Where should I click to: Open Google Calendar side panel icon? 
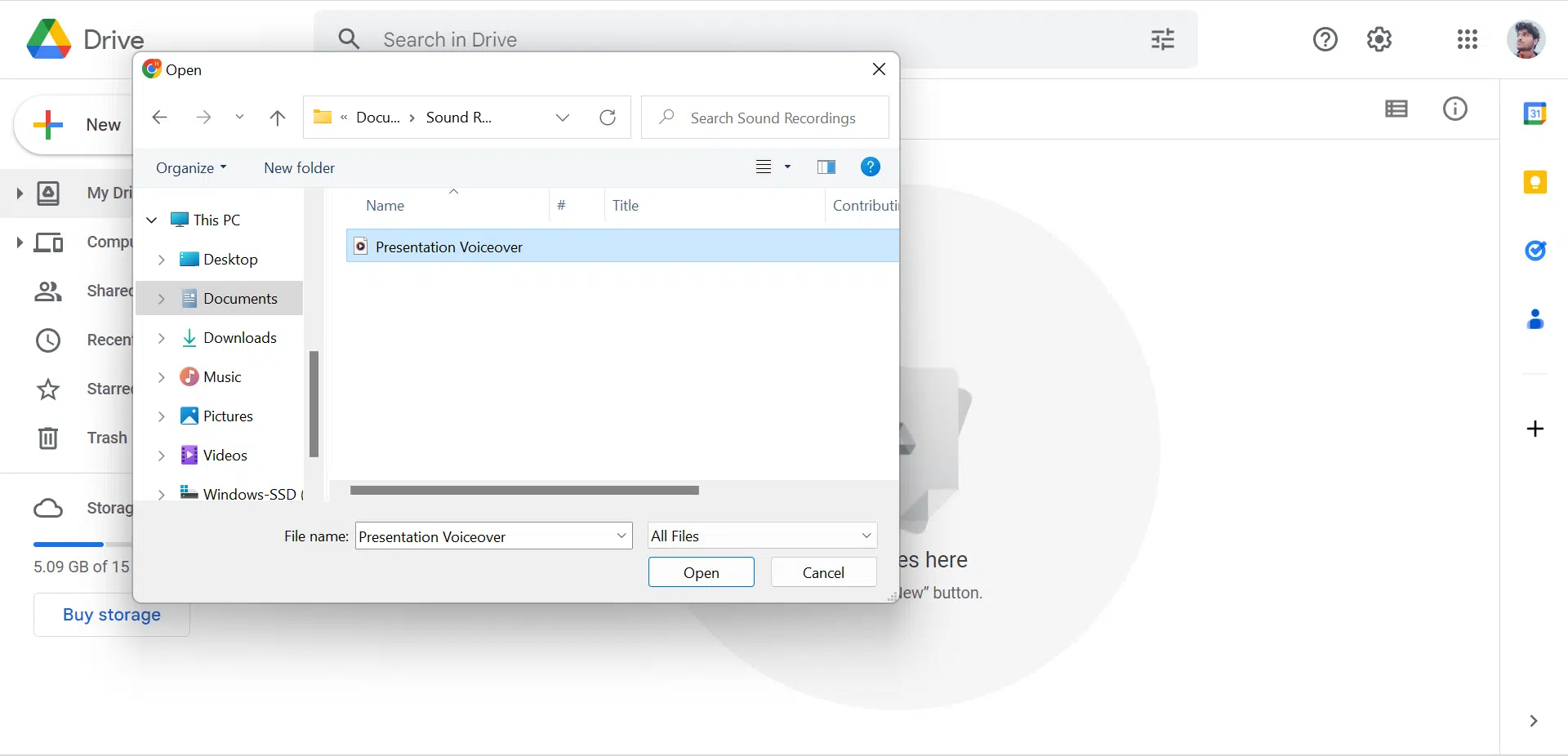click(x=1535, y=113)
